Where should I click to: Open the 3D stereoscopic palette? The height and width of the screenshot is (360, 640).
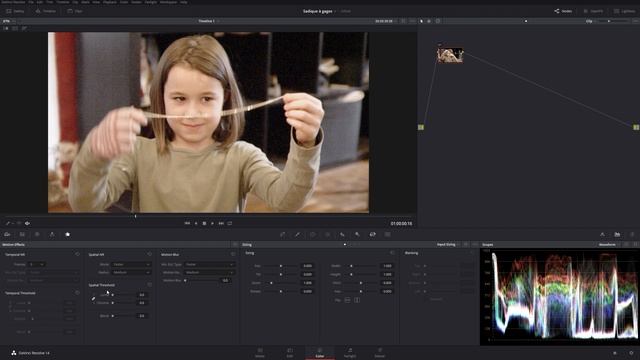(x=387, y=234)
